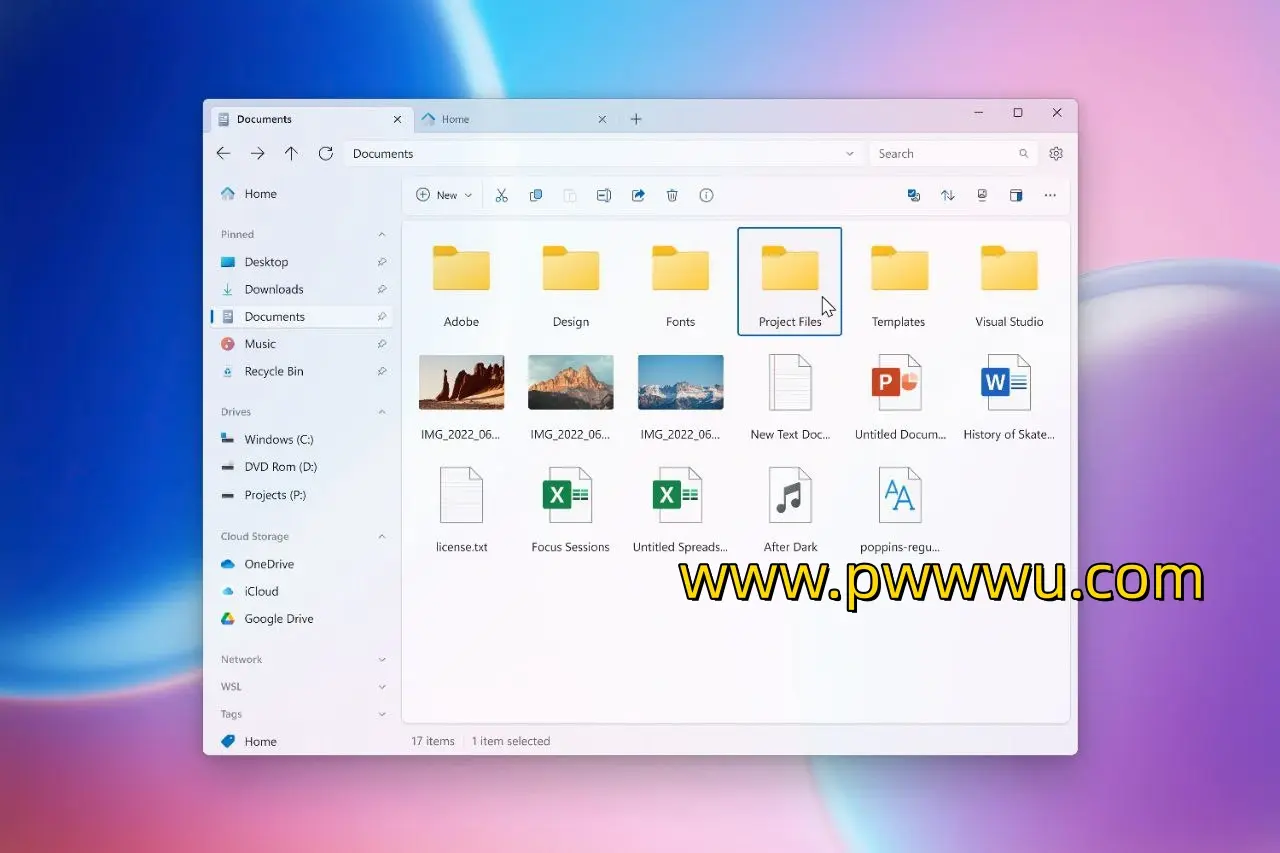1280x853 pixels.
Task: Open OneDrive in the sidebar
Action: point(269,564)
